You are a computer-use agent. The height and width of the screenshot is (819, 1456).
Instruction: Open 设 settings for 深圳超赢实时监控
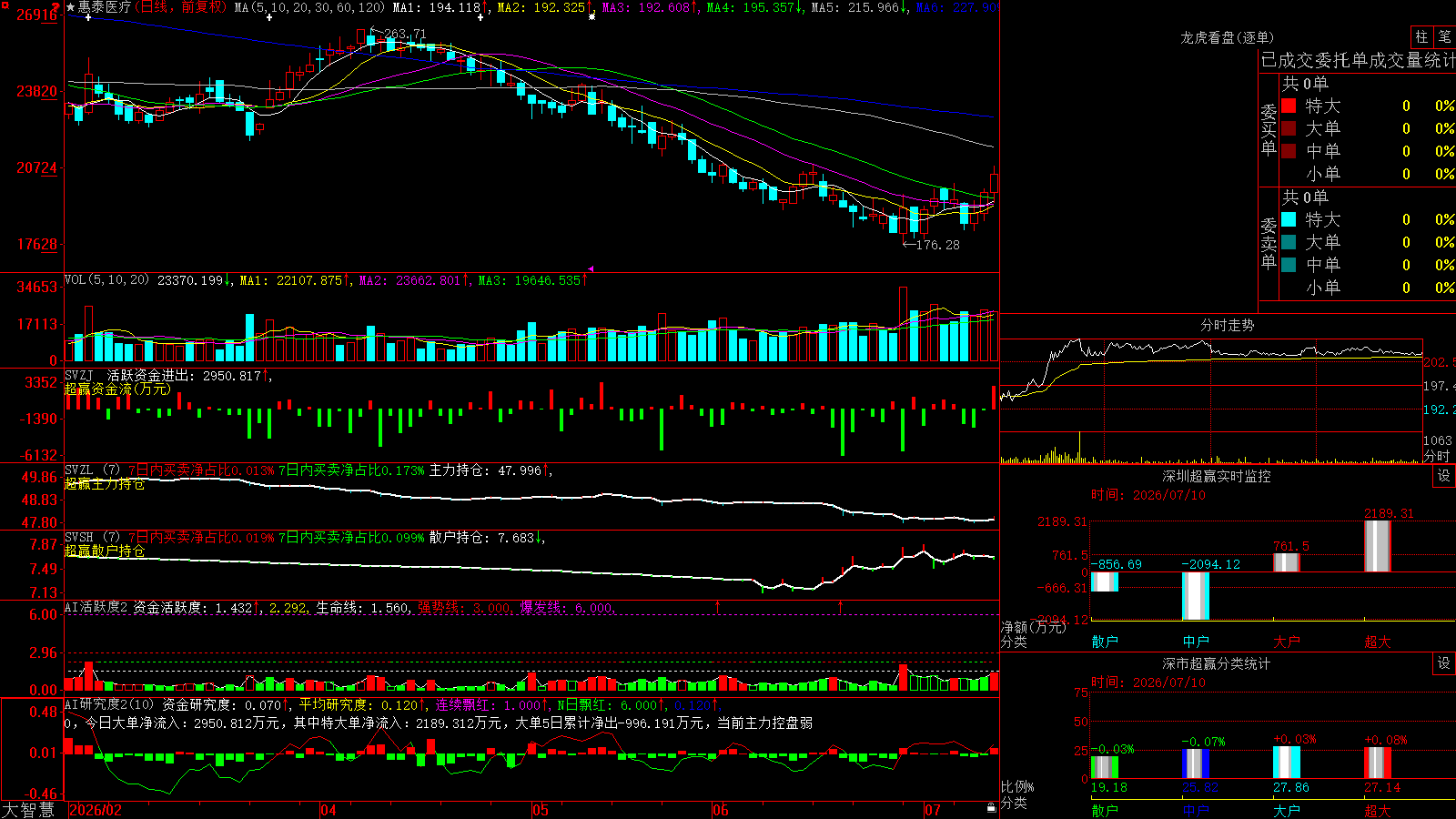tap(1444, 476)
